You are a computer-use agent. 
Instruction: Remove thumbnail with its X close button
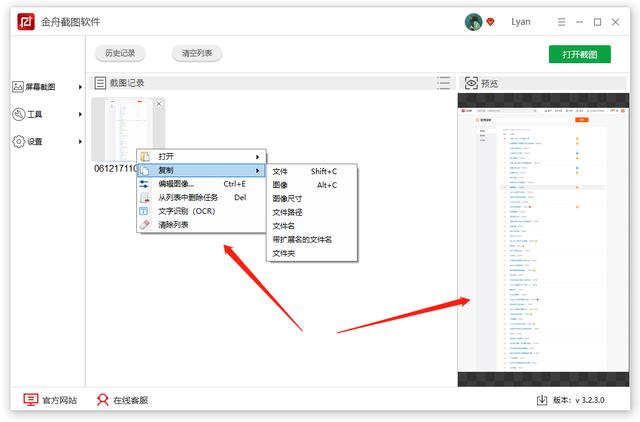click(x=159, y=104)
